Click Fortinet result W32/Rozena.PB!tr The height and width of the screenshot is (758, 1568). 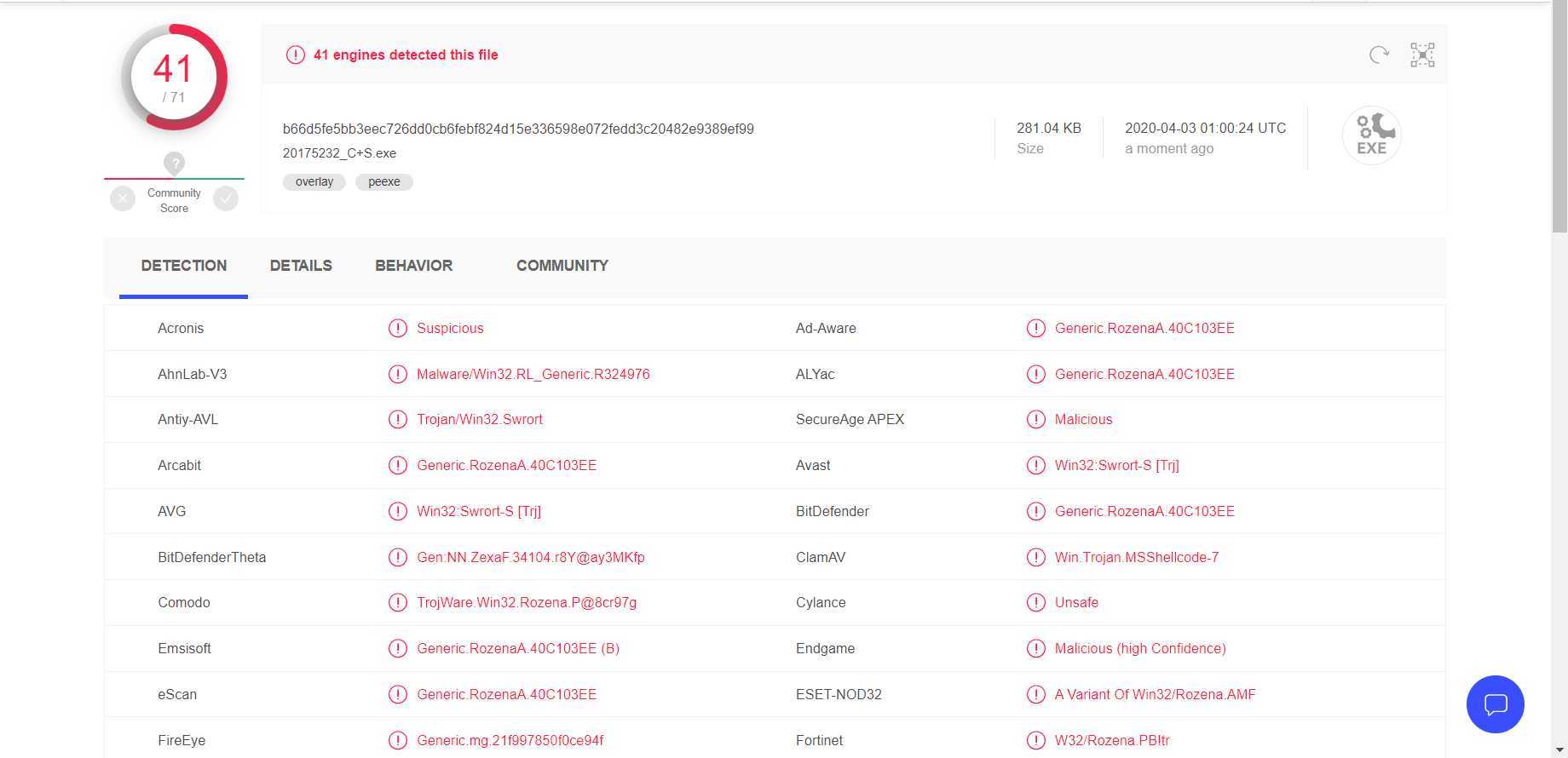pyautogui.click(x=1112, y=740)
